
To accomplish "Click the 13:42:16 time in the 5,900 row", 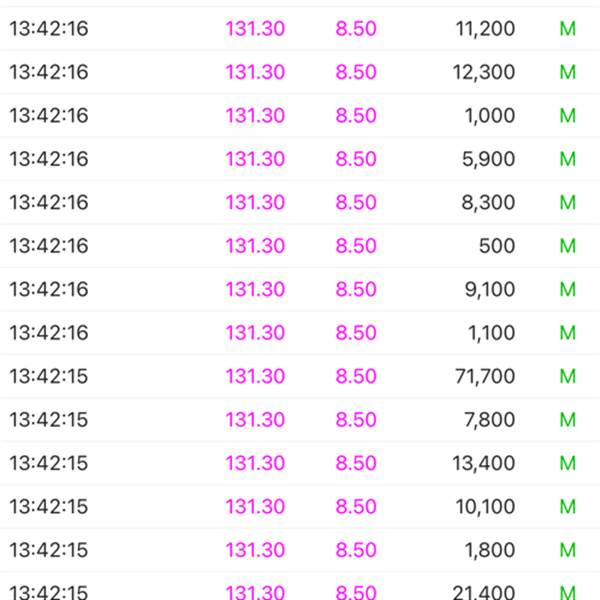I will coord(48,159).
